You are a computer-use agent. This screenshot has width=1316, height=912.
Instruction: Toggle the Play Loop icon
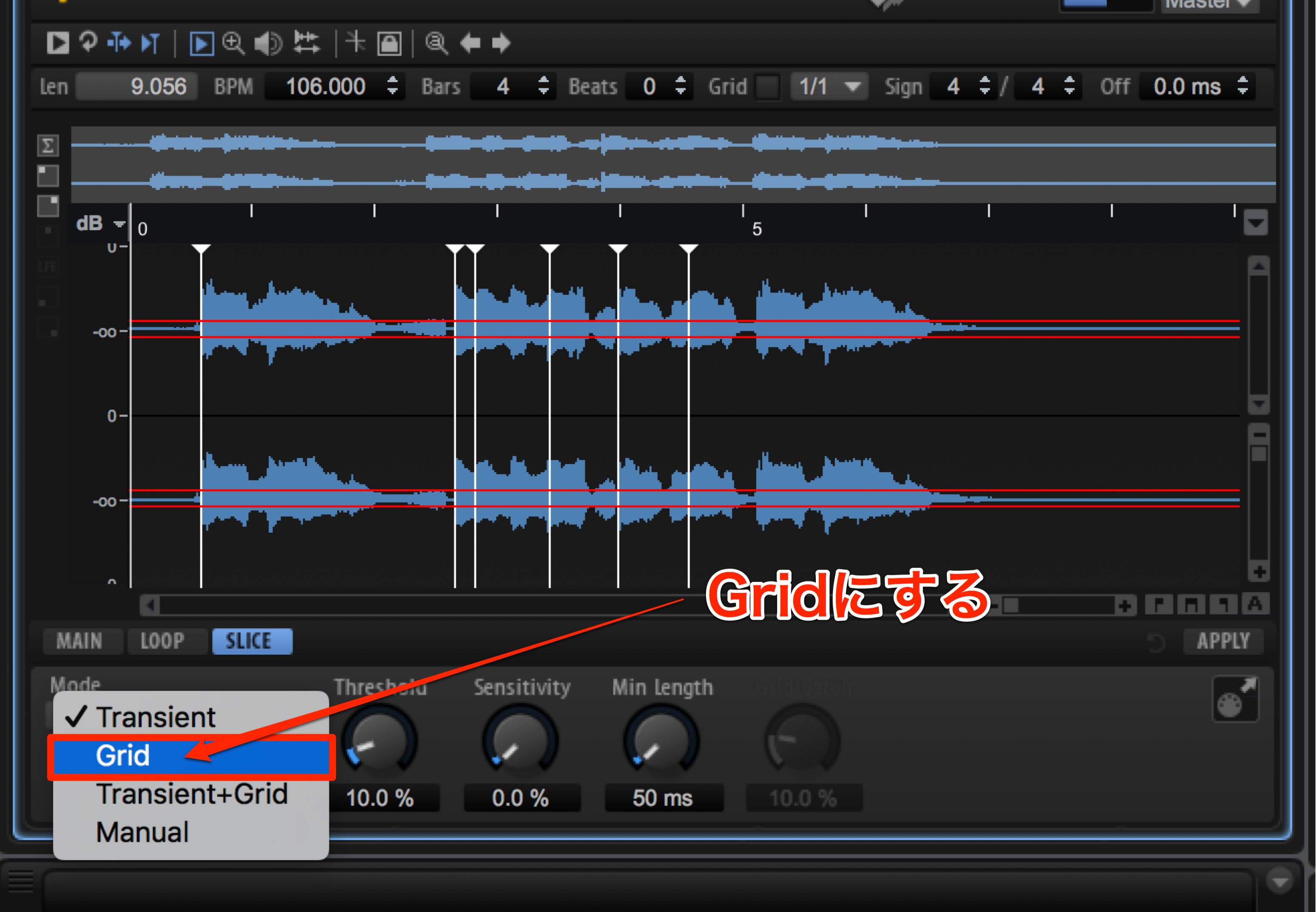[88, 42]
